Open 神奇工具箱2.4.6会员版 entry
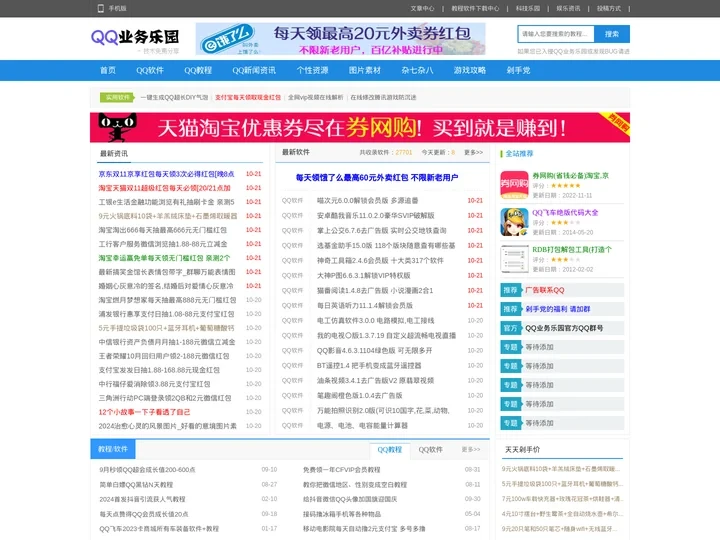This screenshot has width=720, height=540. (x=380, y=260)
